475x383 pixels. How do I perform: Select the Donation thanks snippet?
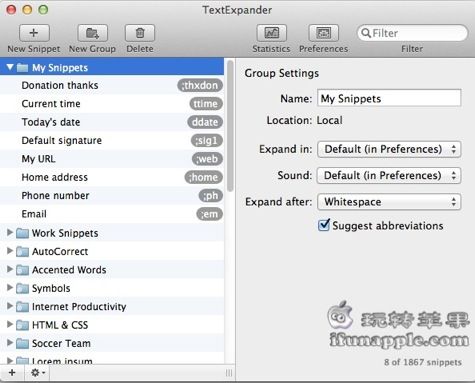point(112,85)
